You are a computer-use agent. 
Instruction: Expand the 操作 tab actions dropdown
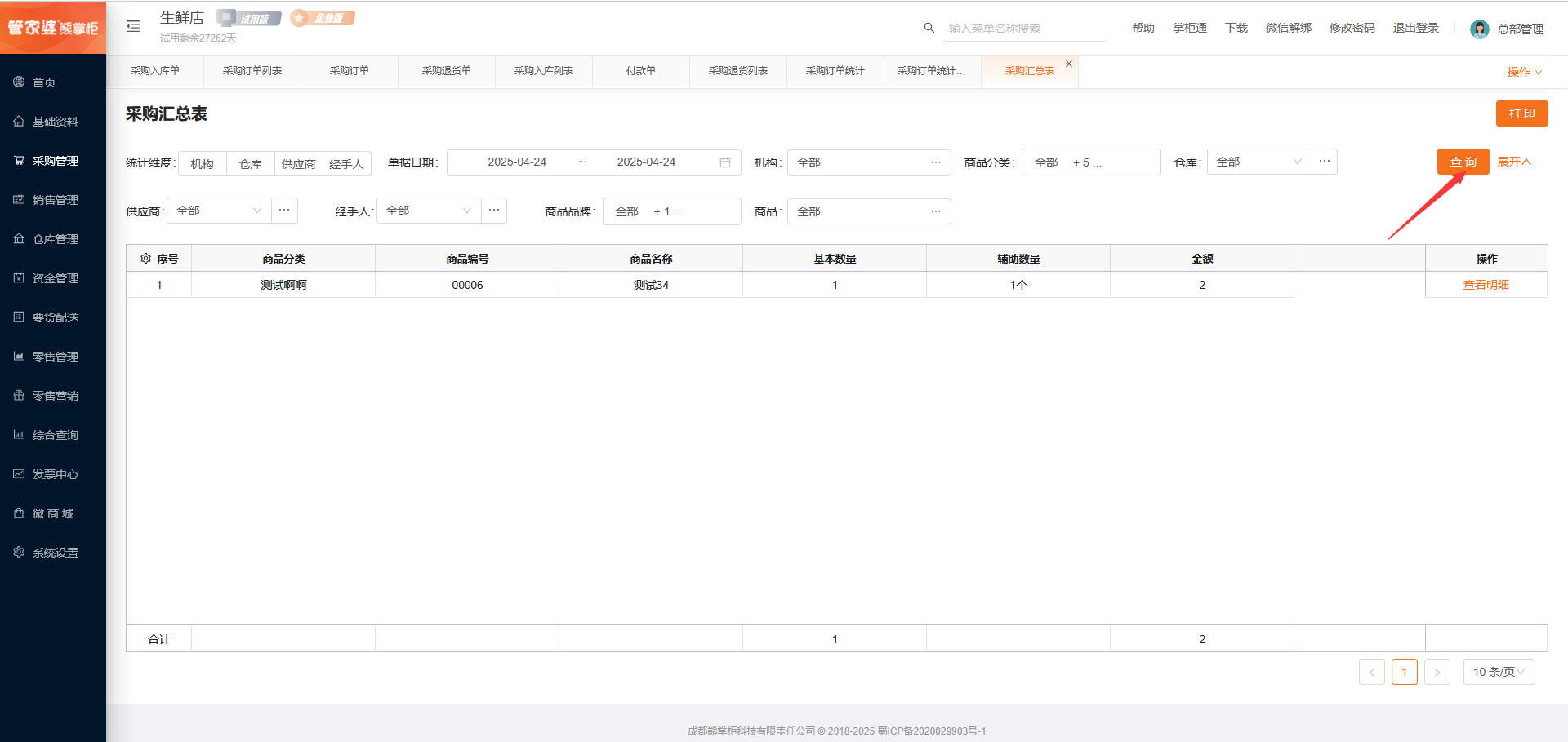1524,72
